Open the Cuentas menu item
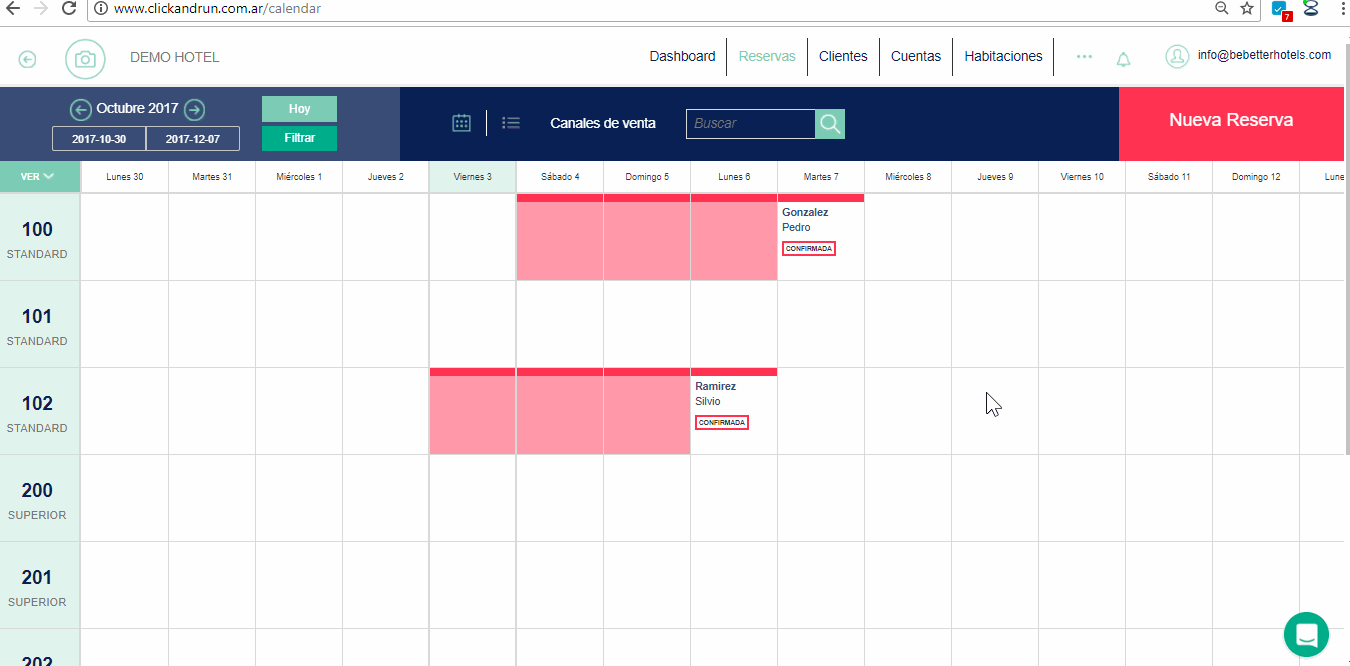Screen dimensions: 1350x666 tap(916, 56)
